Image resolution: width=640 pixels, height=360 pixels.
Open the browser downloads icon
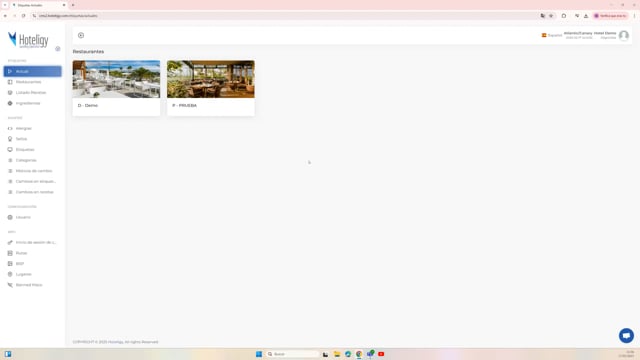tap(586, 16)
